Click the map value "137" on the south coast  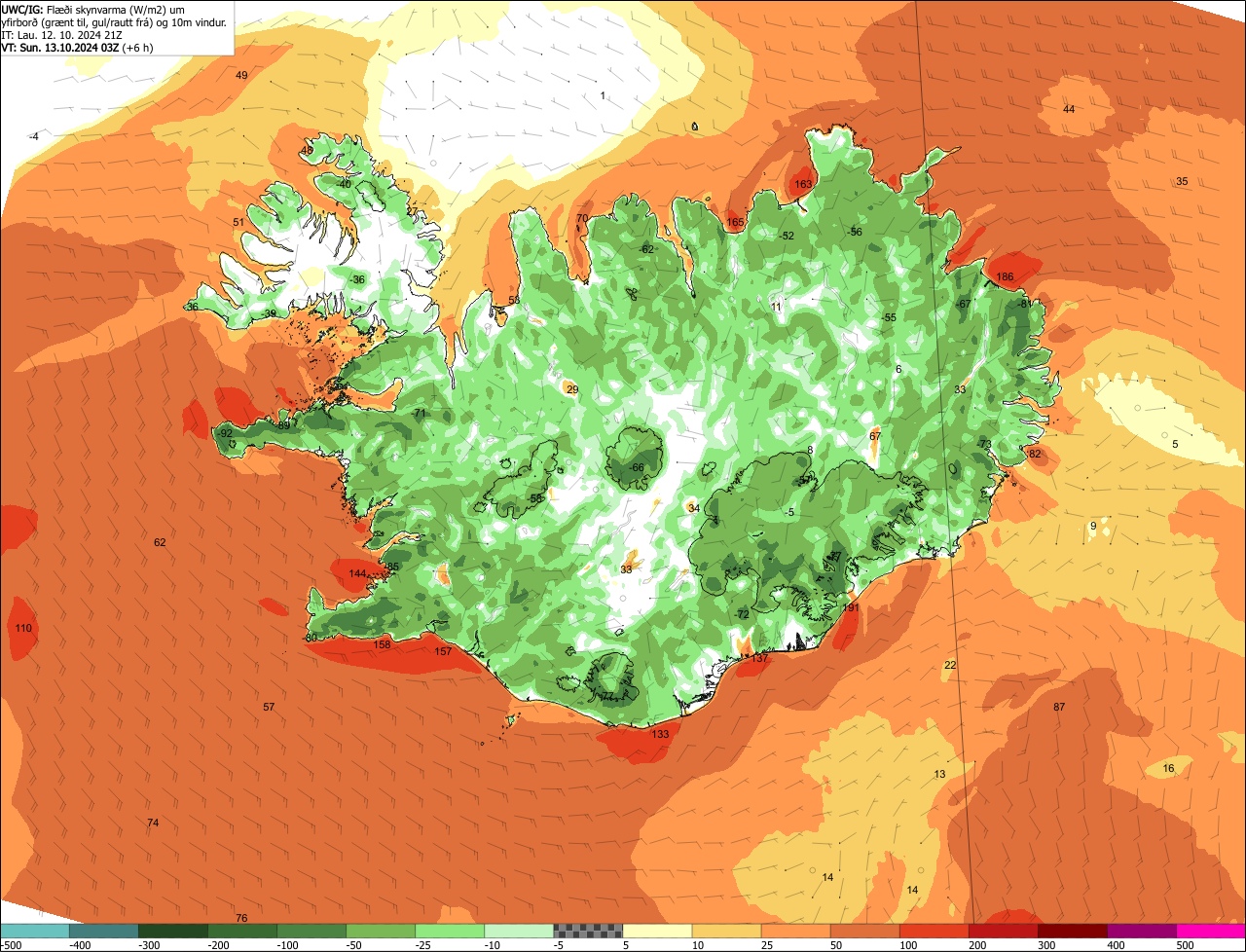coord(760,659)
